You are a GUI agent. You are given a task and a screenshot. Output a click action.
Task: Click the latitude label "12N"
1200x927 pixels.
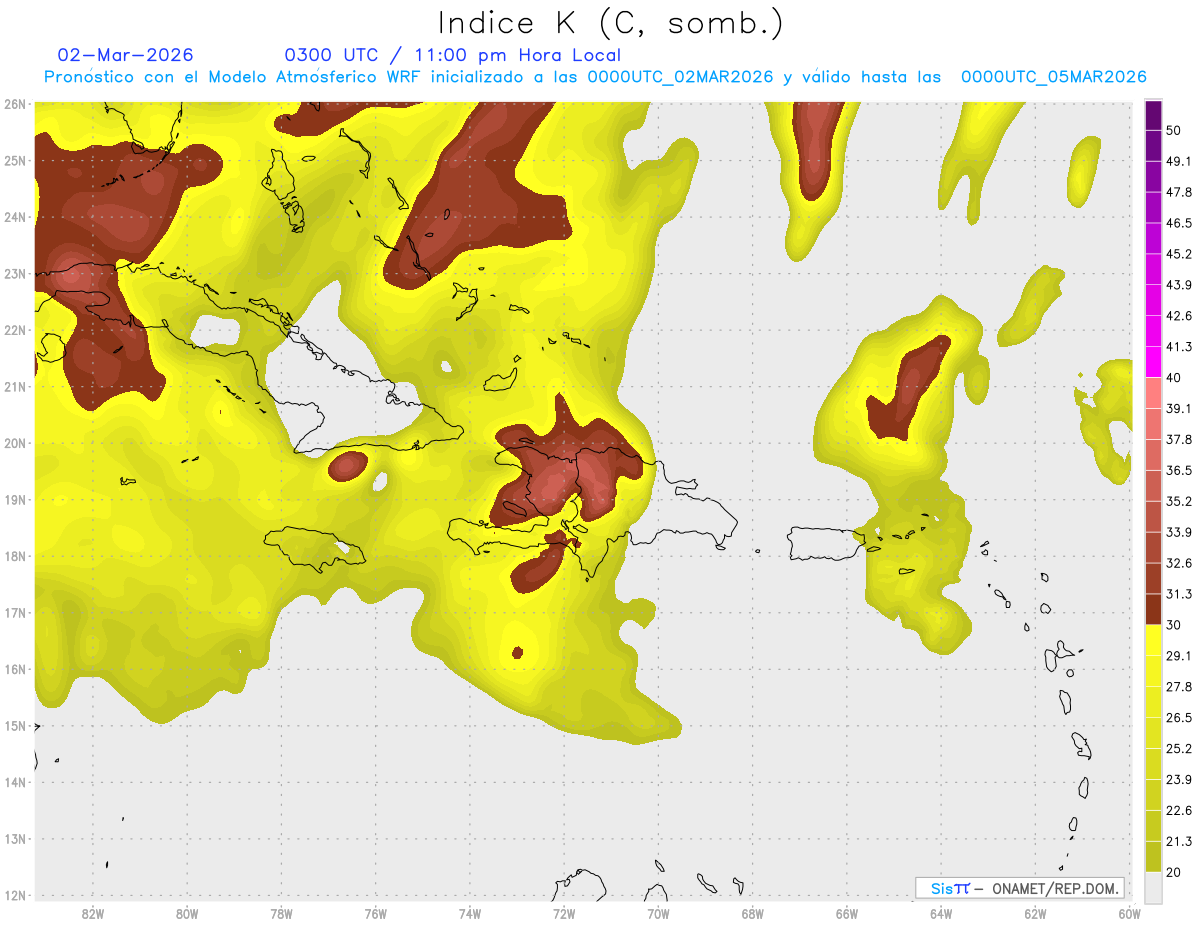14,895
